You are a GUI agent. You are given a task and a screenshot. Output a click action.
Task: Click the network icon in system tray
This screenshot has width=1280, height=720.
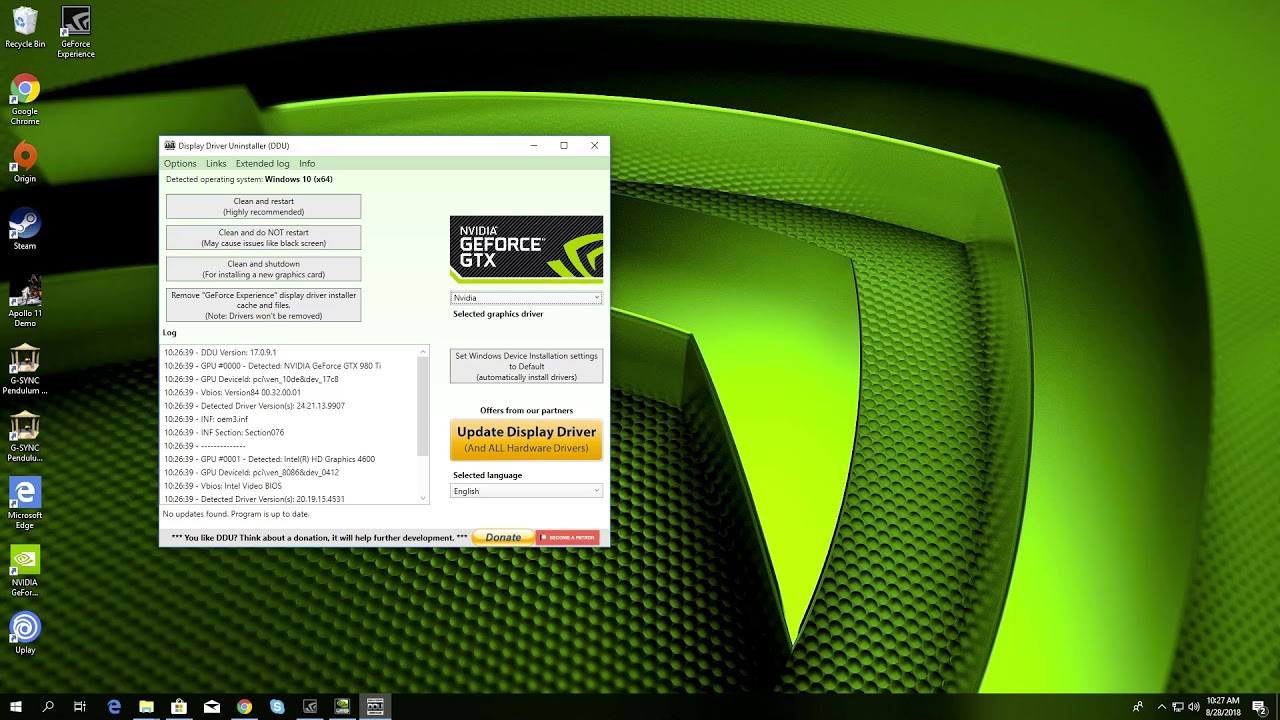point(1178,707)
